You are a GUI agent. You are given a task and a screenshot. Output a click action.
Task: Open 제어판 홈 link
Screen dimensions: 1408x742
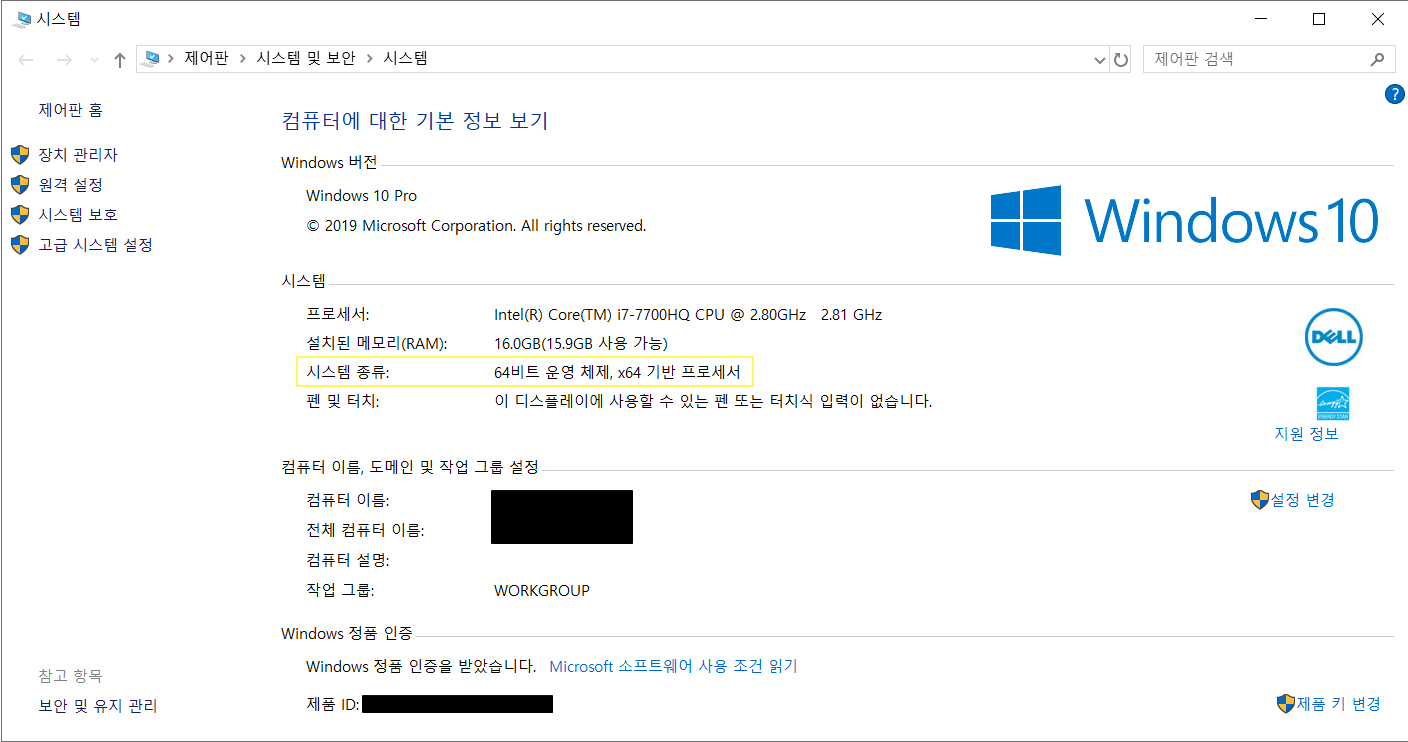(70, 110)
